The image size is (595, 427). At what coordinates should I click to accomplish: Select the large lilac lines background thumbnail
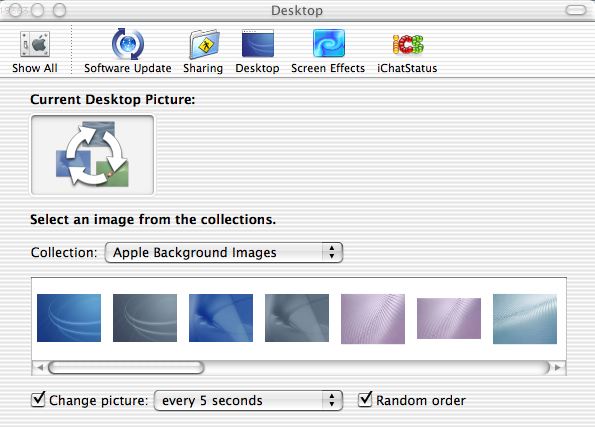pyautogui.click(x=373, y=319)
